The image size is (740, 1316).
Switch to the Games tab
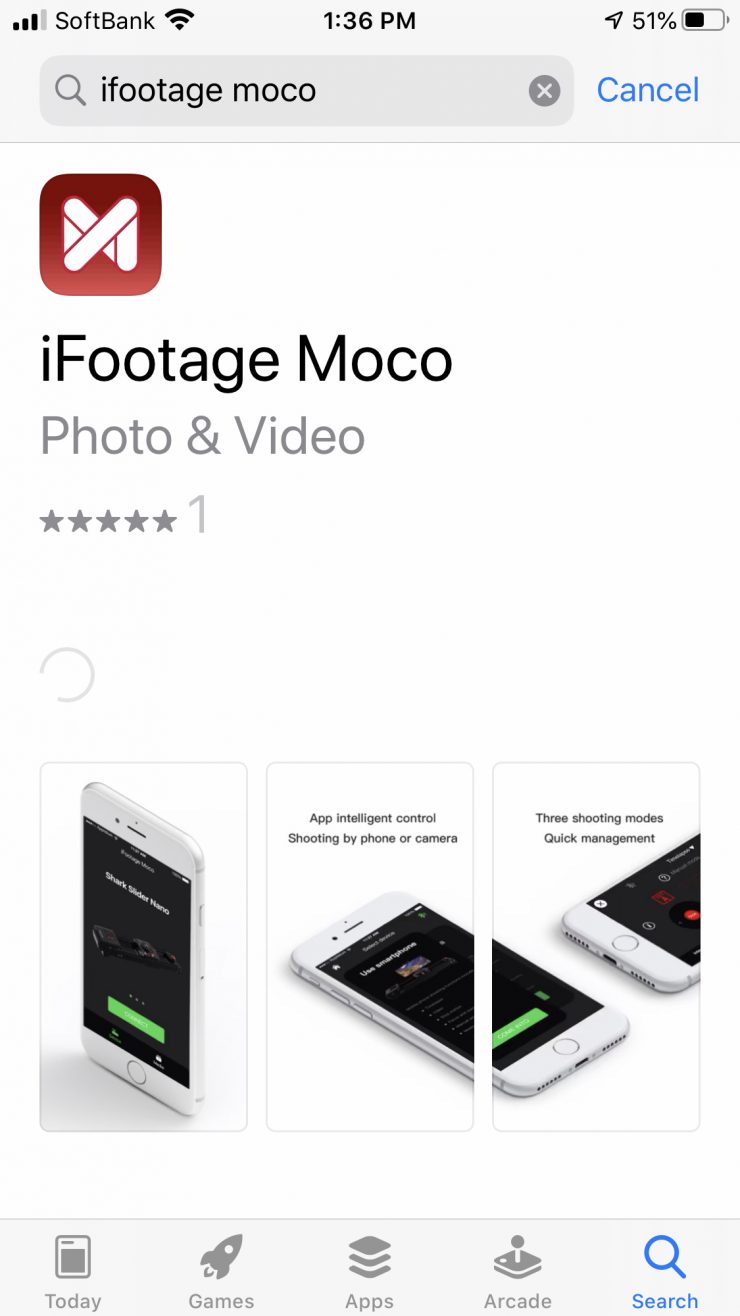click(221, 1272)
